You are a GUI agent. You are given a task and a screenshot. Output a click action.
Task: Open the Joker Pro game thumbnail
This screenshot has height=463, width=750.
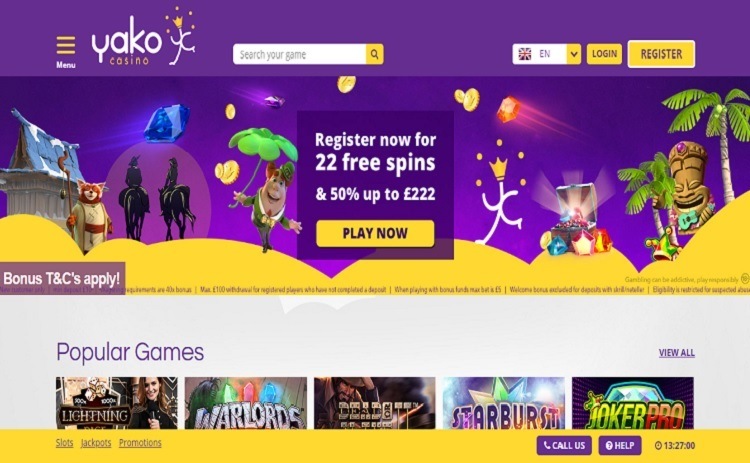633,403
